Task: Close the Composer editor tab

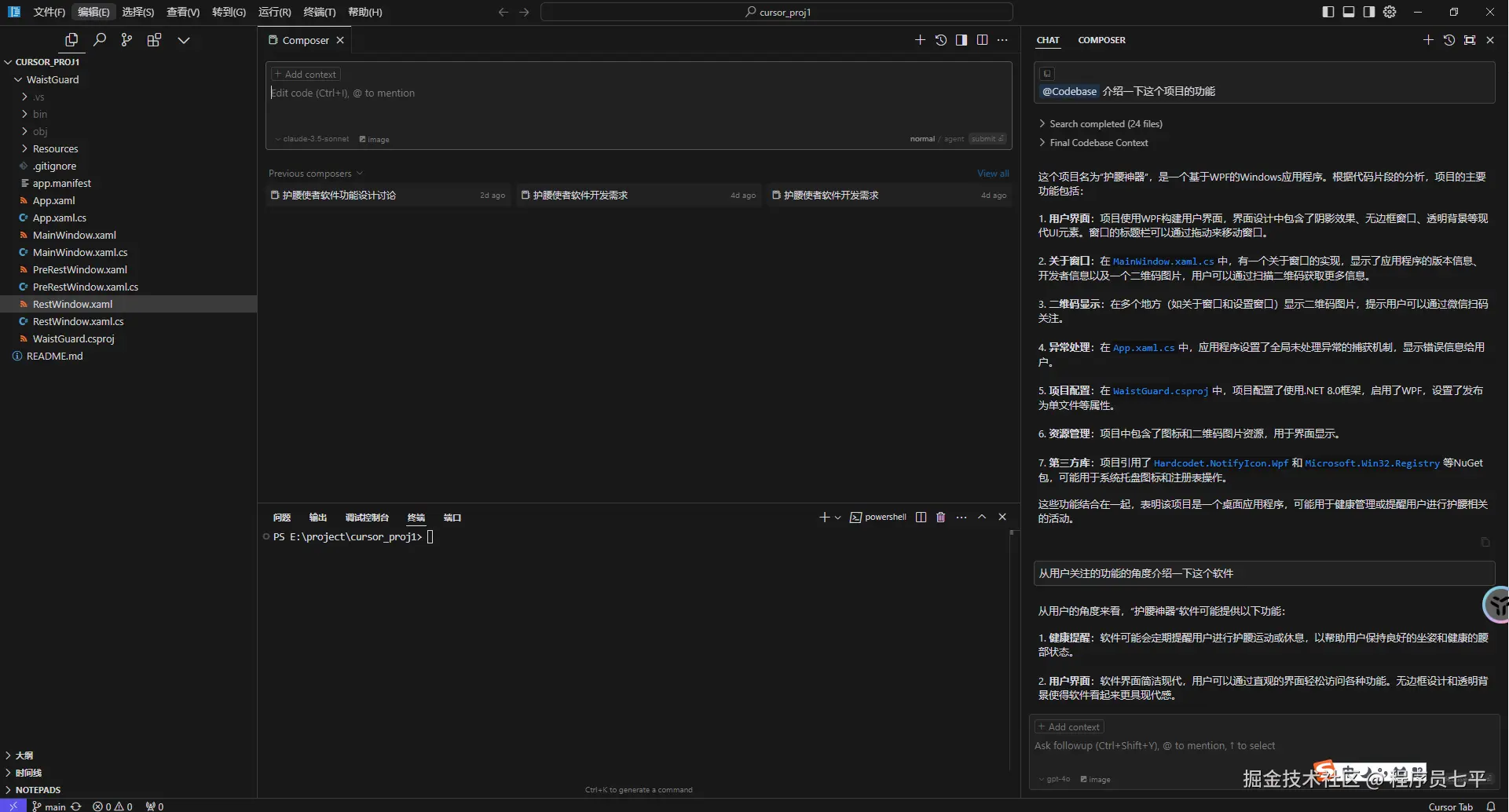Action: tap(340, 40)
